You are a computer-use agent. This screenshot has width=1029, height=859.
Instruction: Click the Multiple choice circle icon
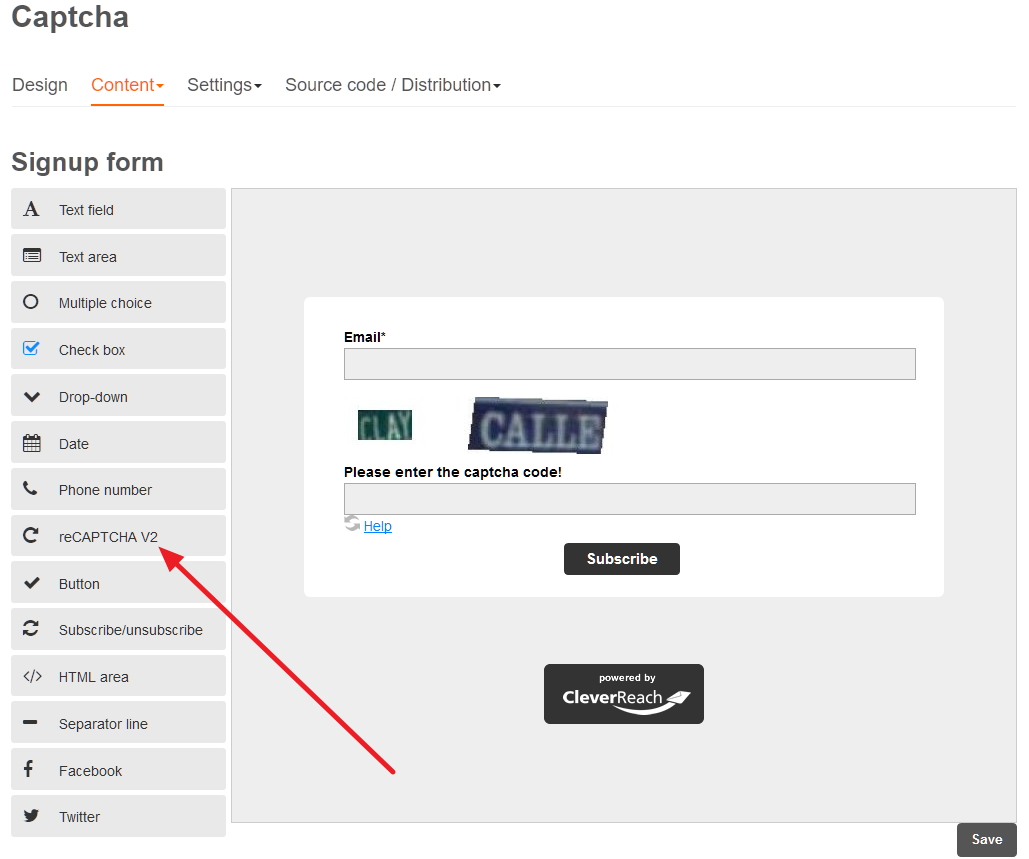pos(31,302)
